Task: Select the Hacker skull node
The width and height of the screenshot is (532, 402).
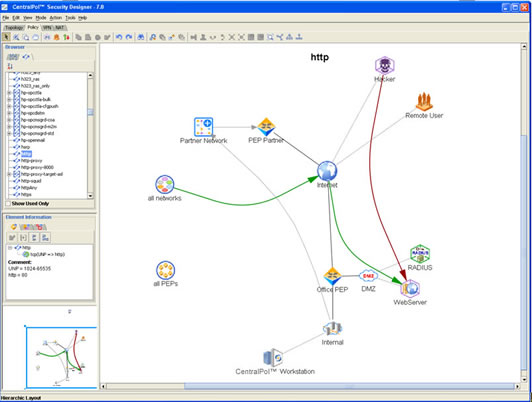Action: (385, 65)
